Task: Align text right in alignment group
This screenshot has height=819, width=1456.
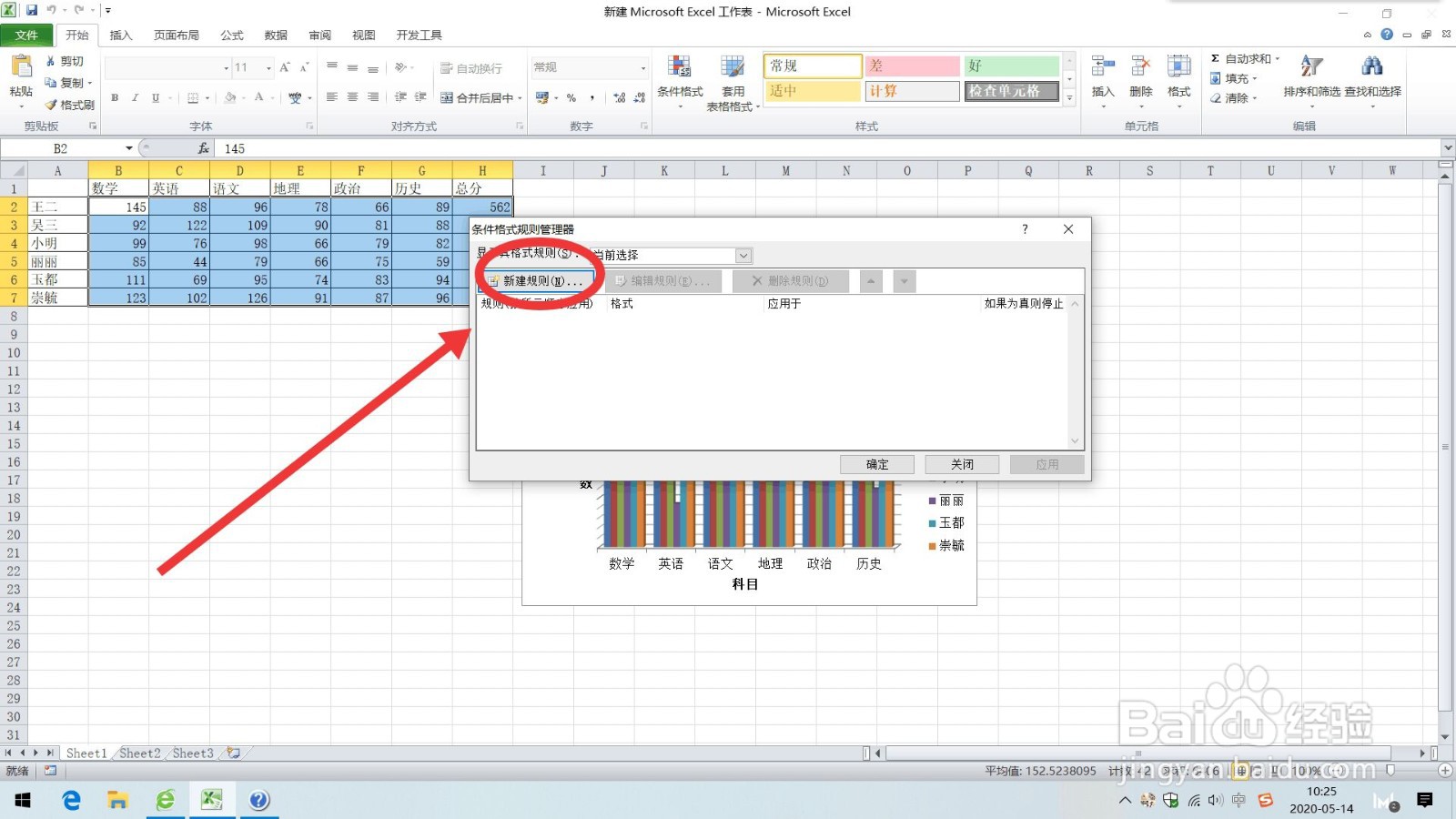Action: pyautogui.click(x=372, y=97)
